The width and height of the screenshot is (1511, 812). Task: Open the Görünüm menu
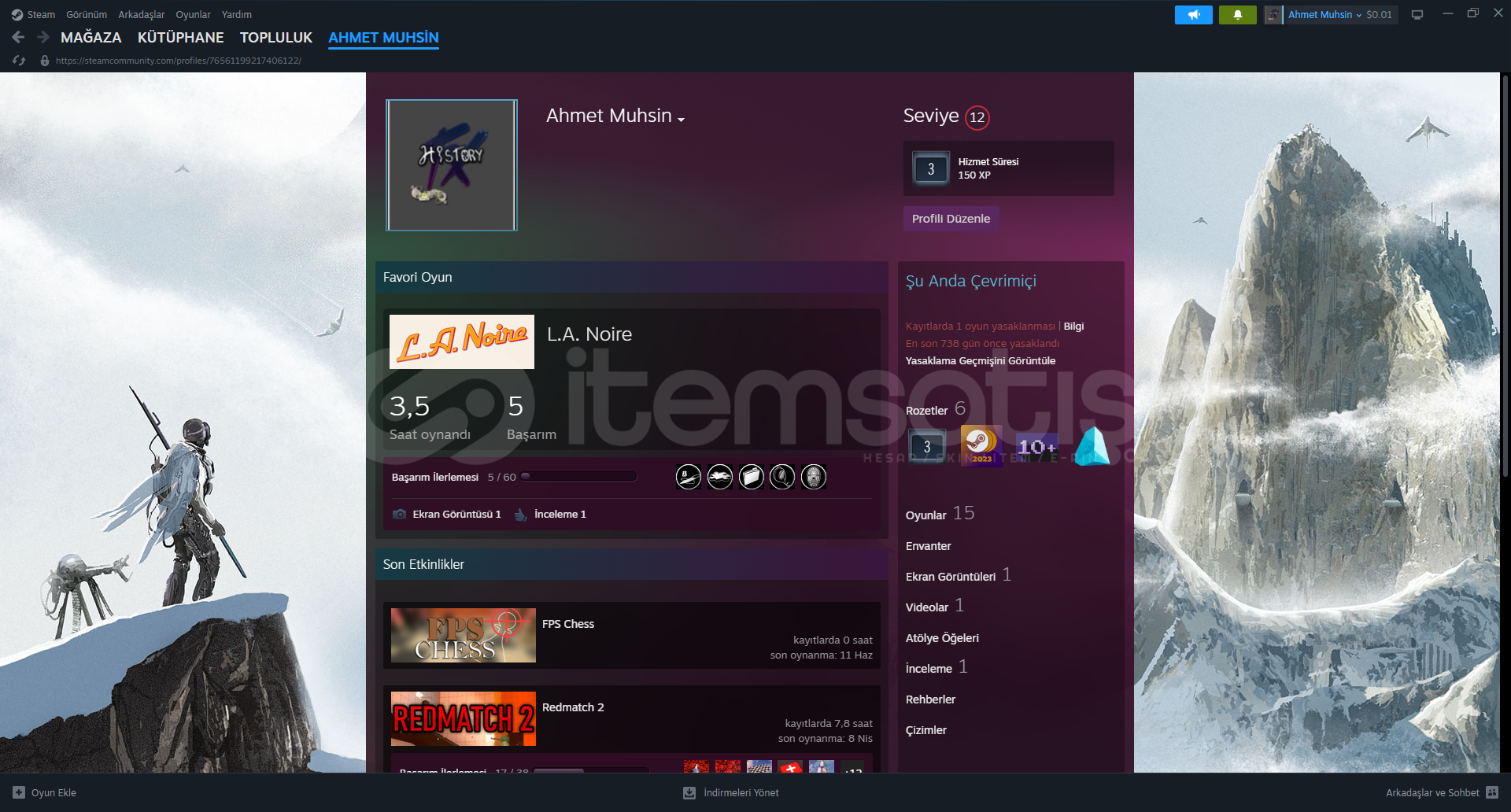[87, 15]
